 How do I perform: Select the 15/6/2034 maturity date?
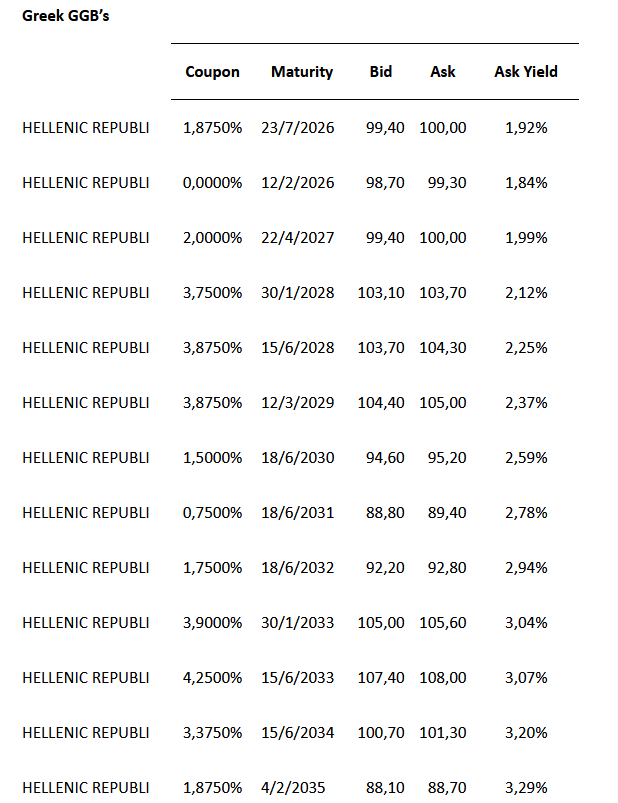coord(297,733)
